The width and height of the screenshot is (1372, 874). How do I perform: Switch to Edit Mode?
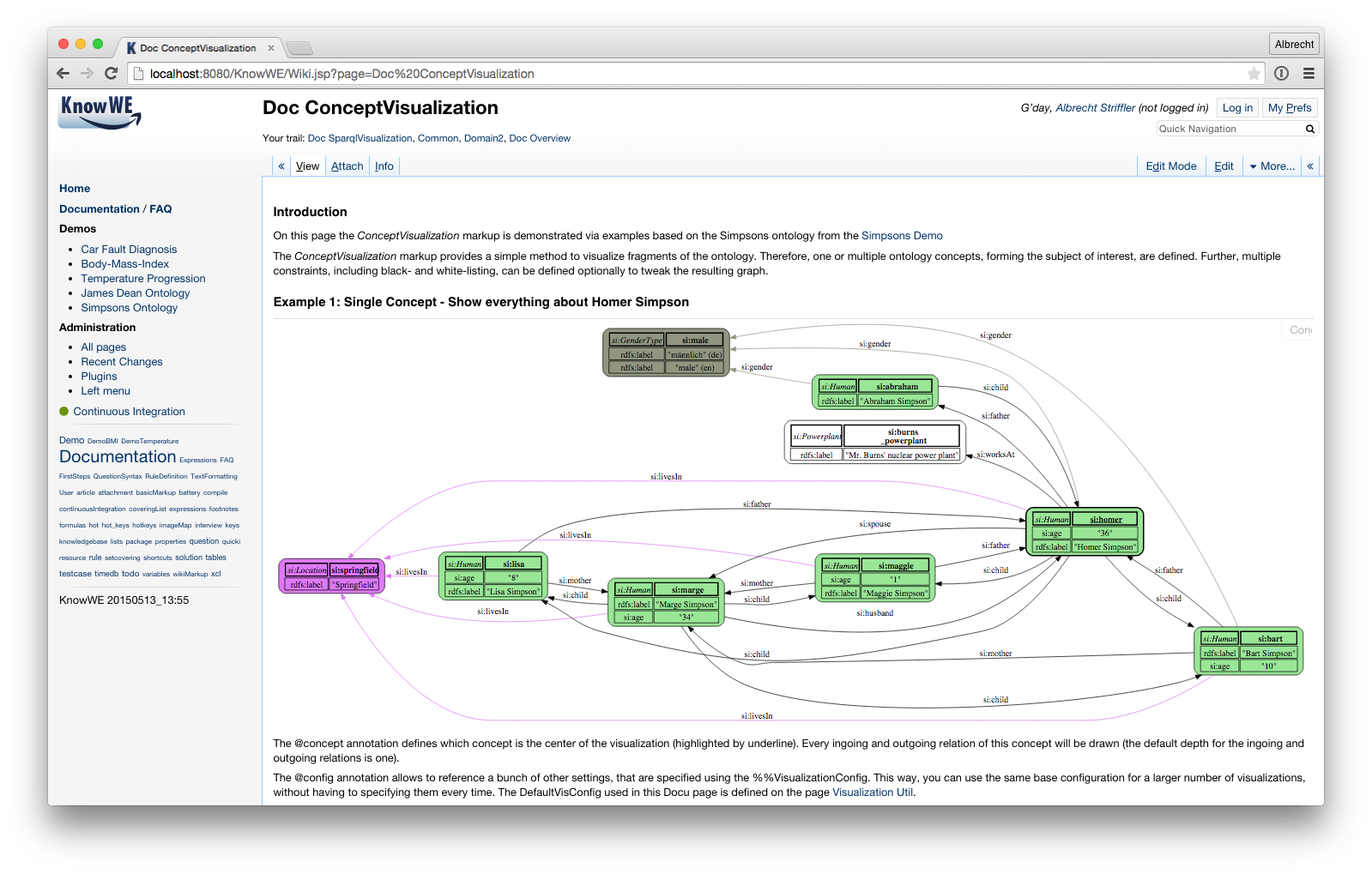[1171, 166]
